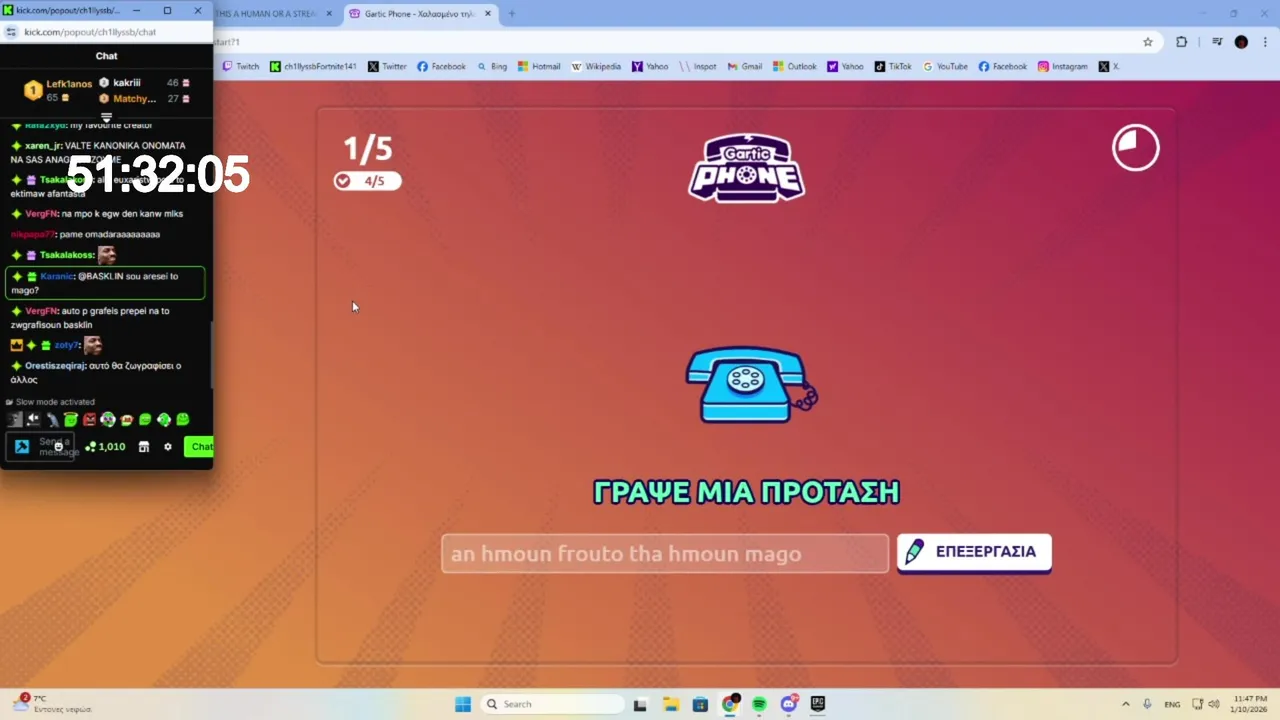The height and width of the screenshot is (720, 1280).
Task: Expand the Kick chat leaderboard chevron
Action: click(x=107, y=118)
